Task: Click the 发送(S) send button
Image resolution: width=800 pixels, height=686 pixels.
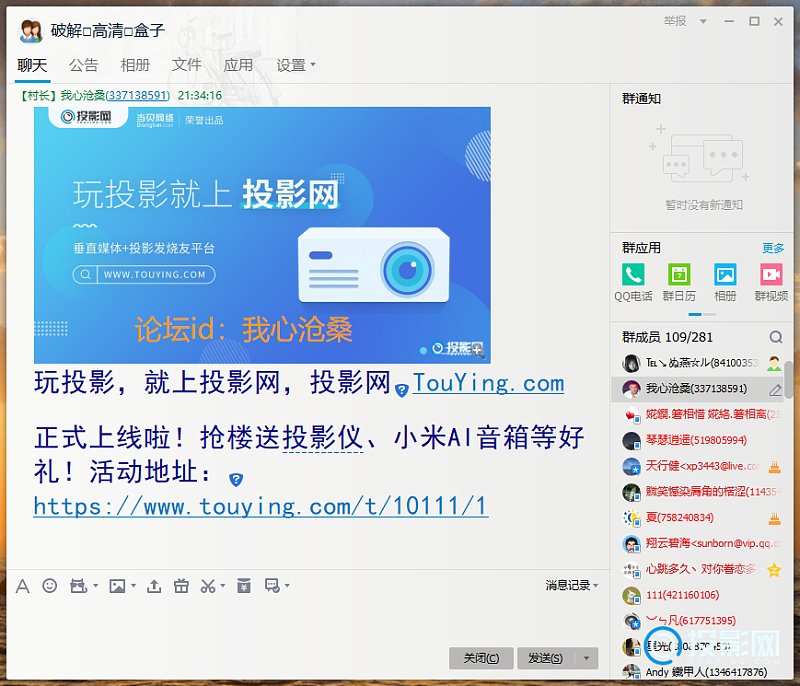Action: [546, 658]
